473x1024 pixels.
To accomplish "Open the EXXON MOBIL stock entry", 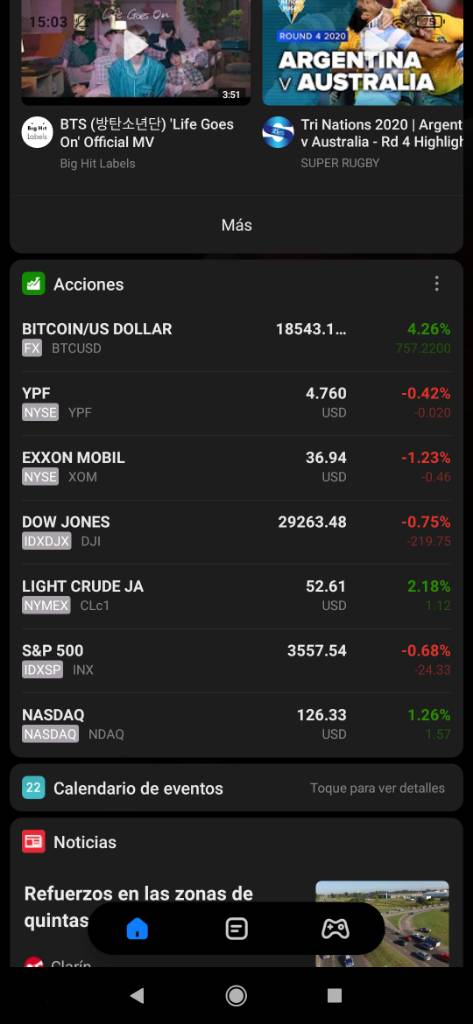I will [x=236, y=467].
